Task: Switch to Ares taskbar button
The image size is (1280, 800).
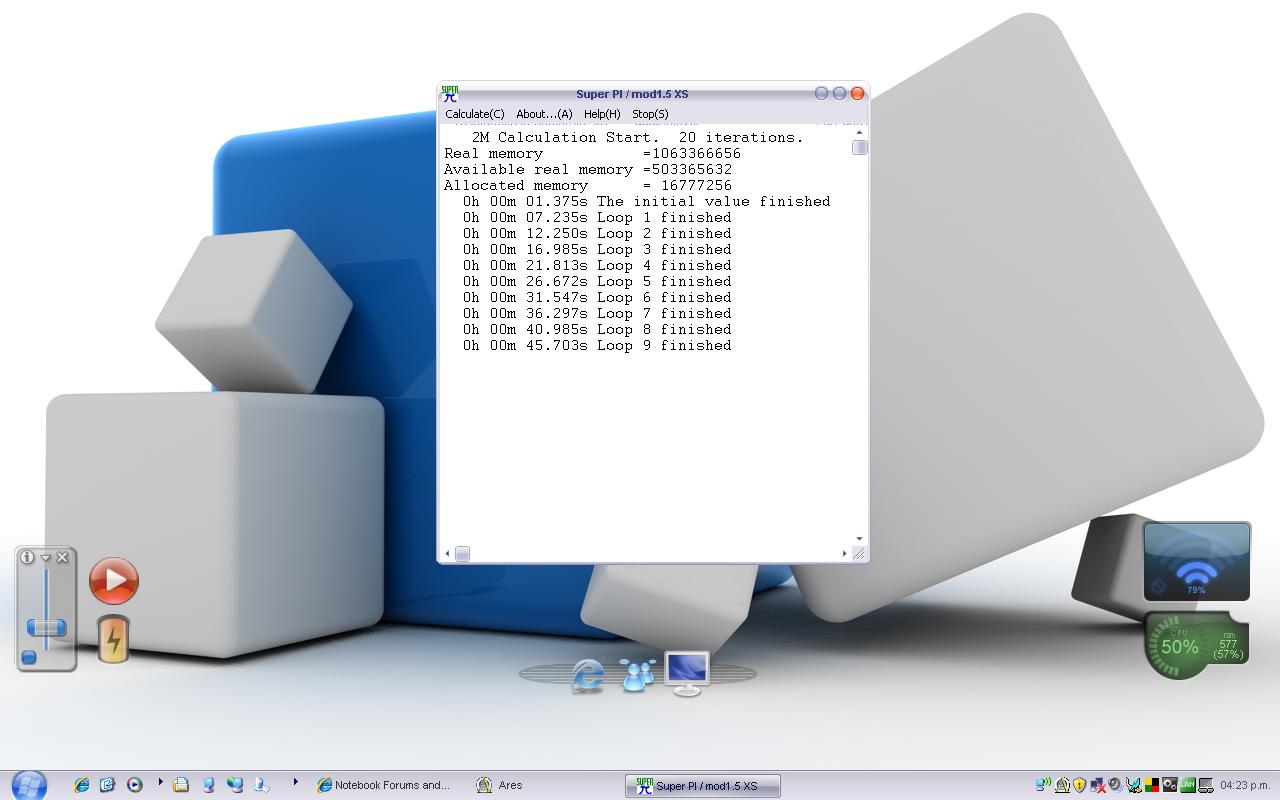Action: click(500, 785)
